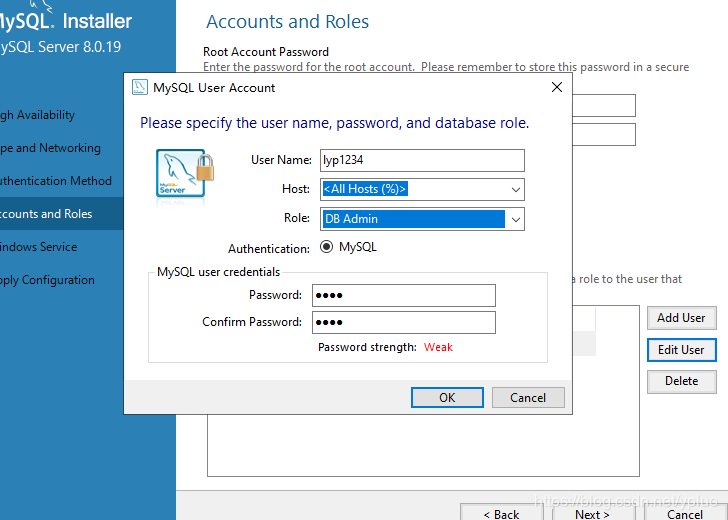This screenshot has width=728, height=520.
Task: Proceed with Next in installer wizard
Action: click(592, 513)
